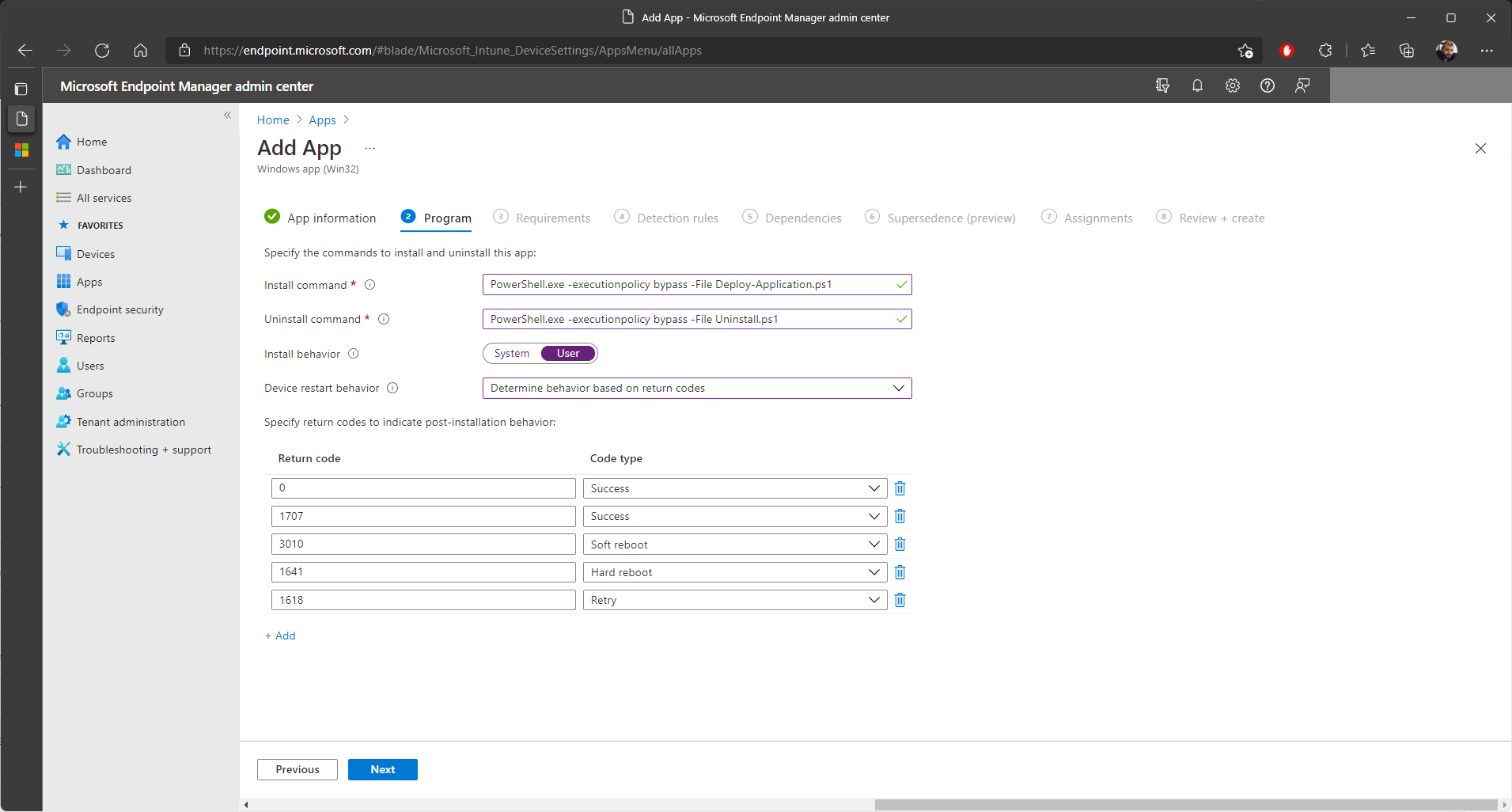Screen dimensions: 1512x812
Task: Show info for Uninstall command
Action: 384,319
